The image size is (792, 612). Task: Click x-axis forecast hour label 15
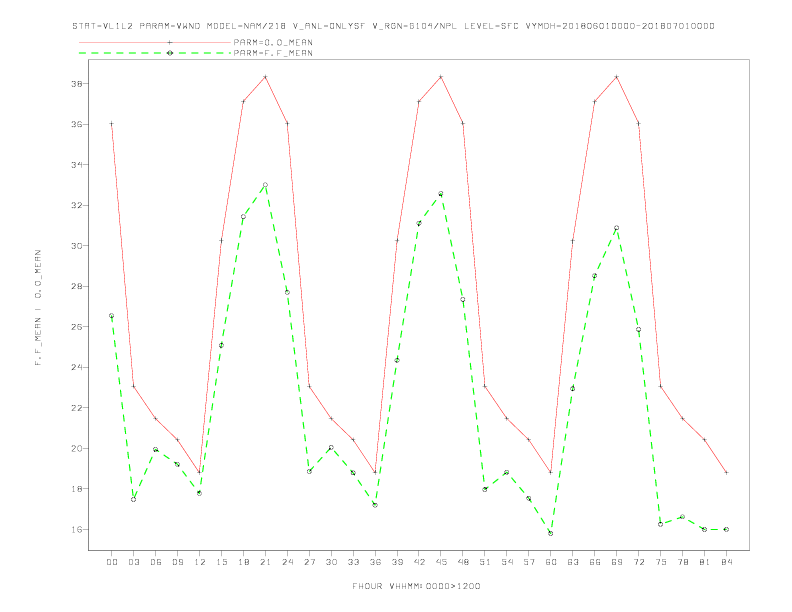tap(221, 562)
